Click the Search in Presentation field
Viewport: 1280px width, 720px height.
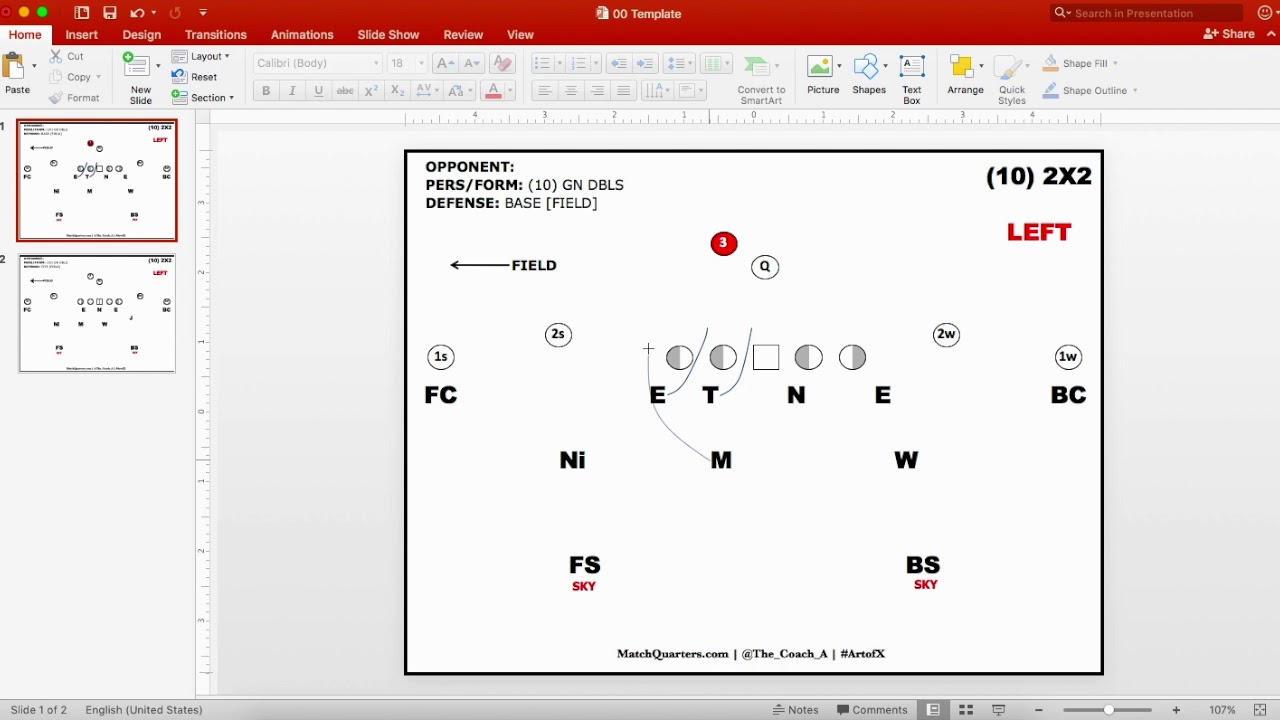[1146, 13]
